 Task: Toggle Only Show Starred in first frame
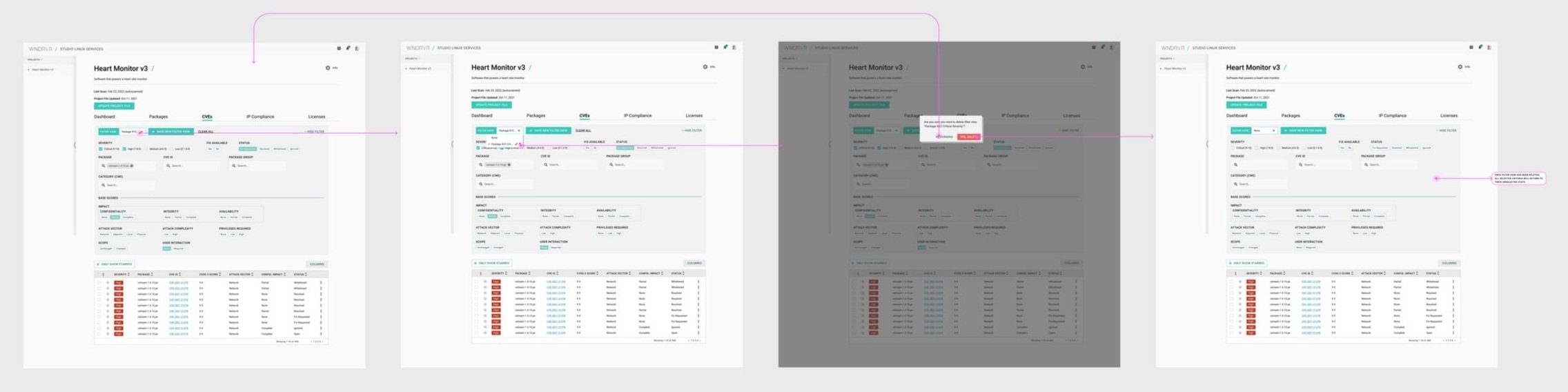(x=115, y=264)
